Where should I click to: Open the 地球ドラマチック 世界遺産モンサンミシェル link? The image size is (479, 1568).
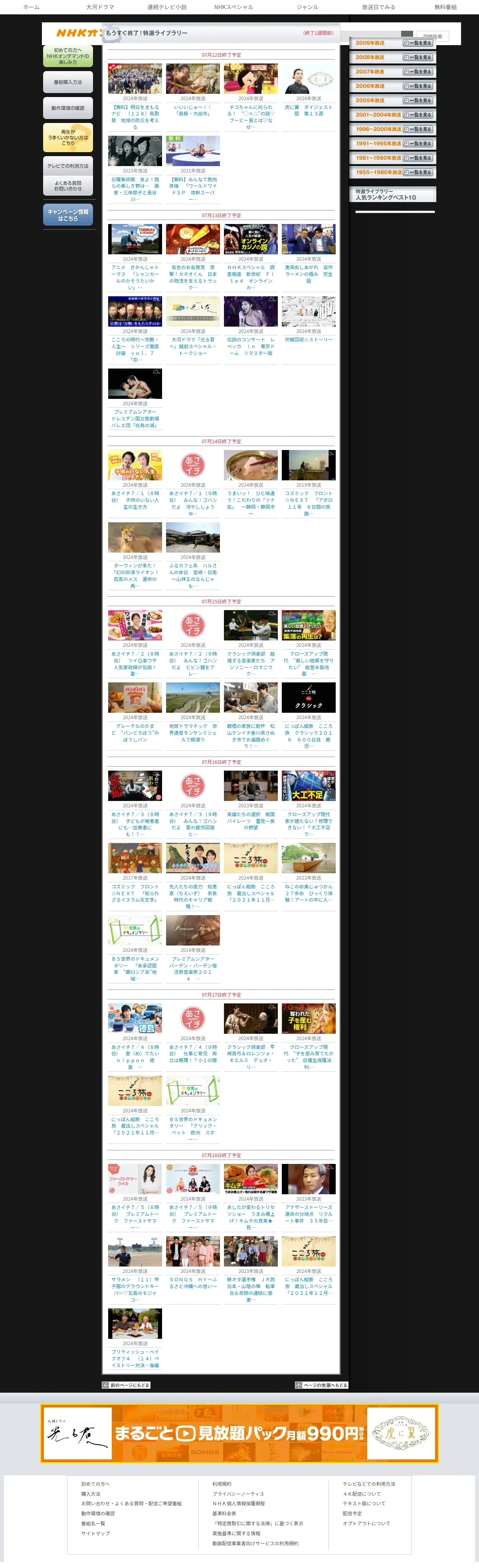[x=193, y=732]
